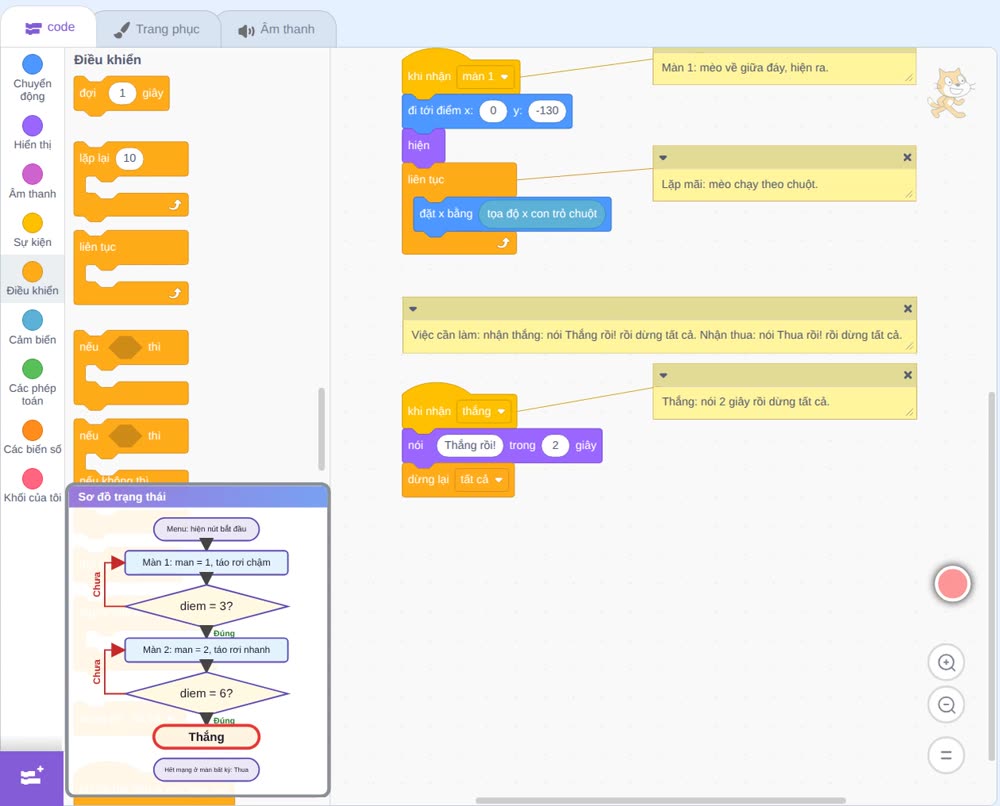Select the Hiển thị block category

32,132
